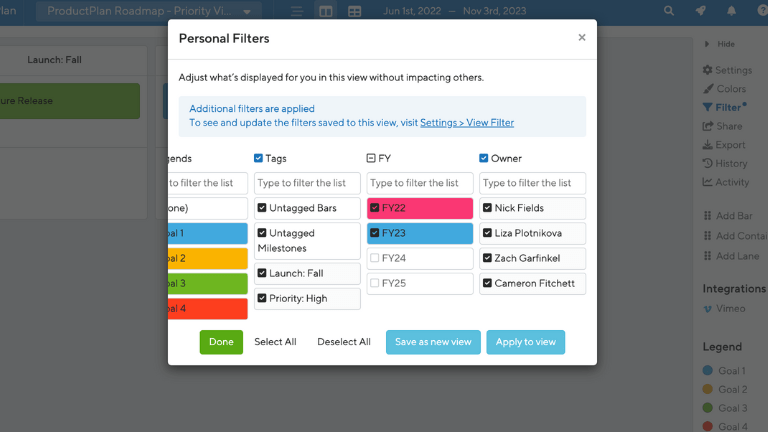Open Colors brush option in the sidebar
768x432 pixels.
[x=724, y=89]
